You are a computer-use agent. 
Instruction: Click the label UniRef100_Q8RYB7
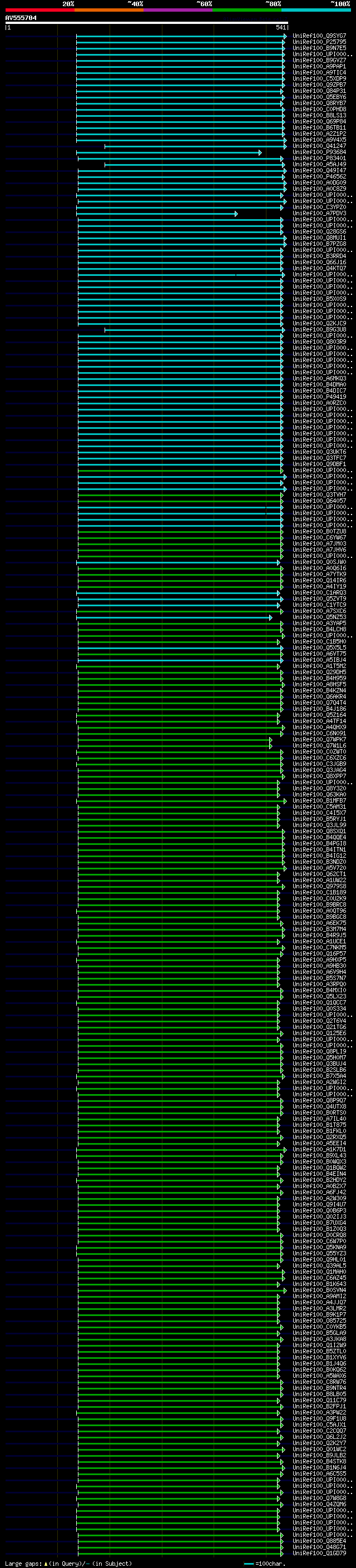pyautogui.click(x=319, y=103)
